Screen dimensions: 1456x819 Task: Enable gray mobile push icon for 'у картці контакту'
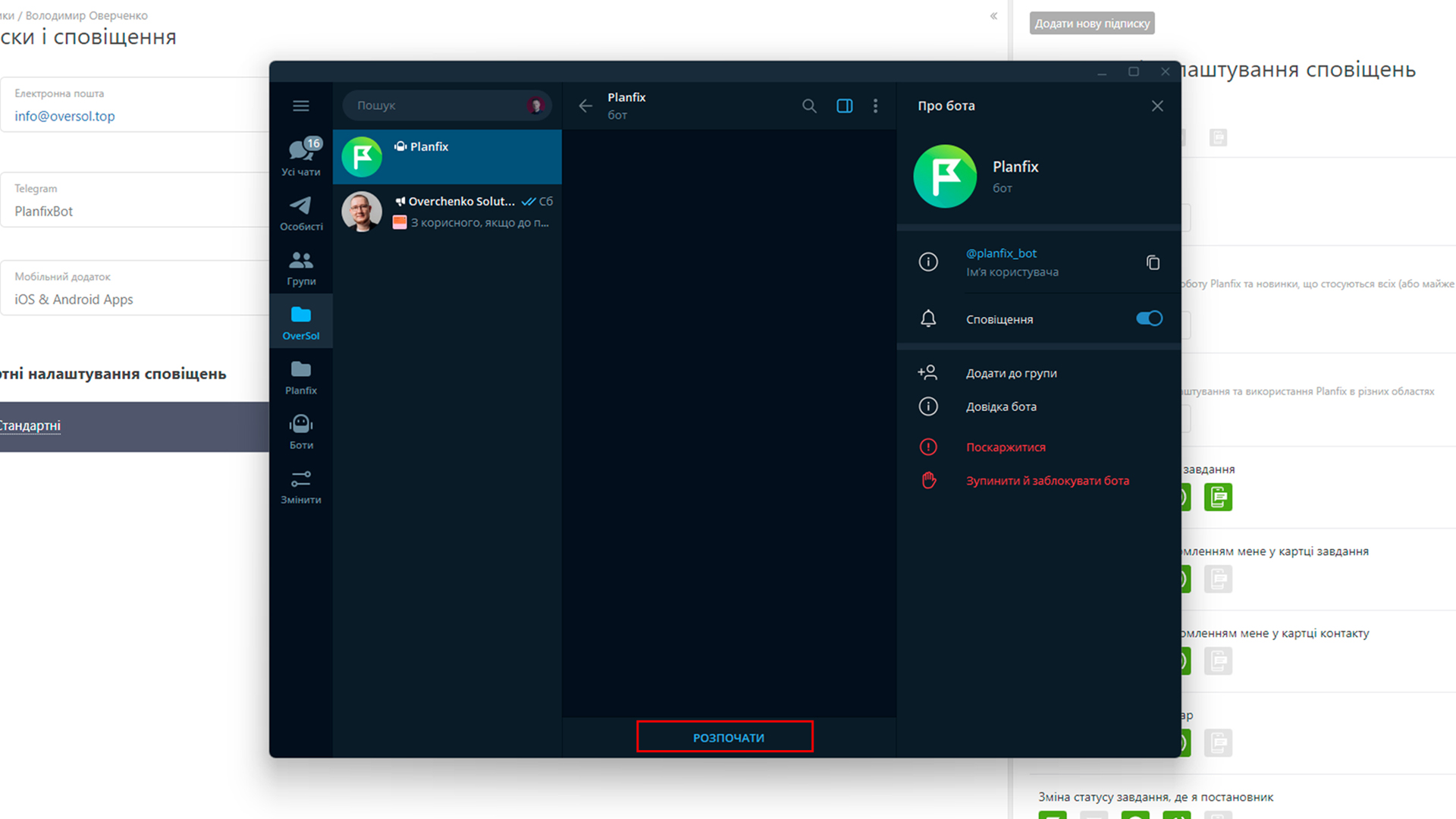pos(1218,661)
